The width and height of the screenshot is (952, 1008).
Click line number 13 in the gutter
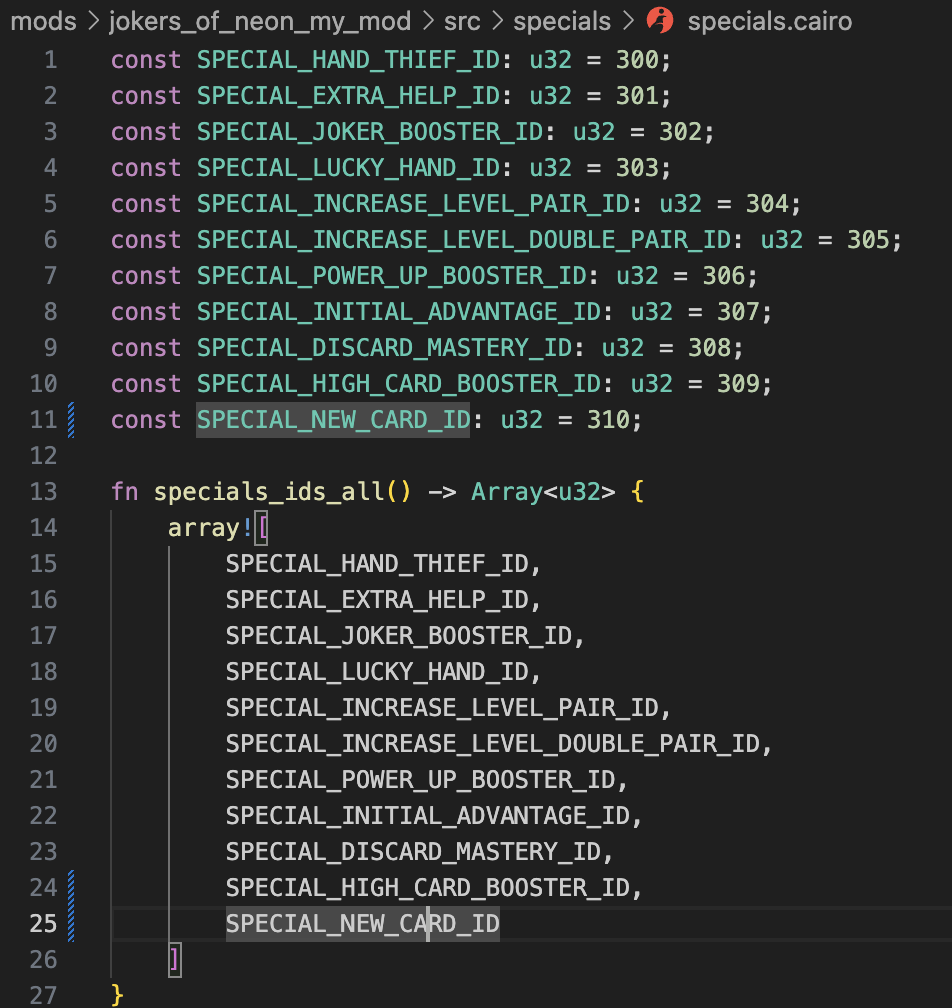(x=44, y=492)
